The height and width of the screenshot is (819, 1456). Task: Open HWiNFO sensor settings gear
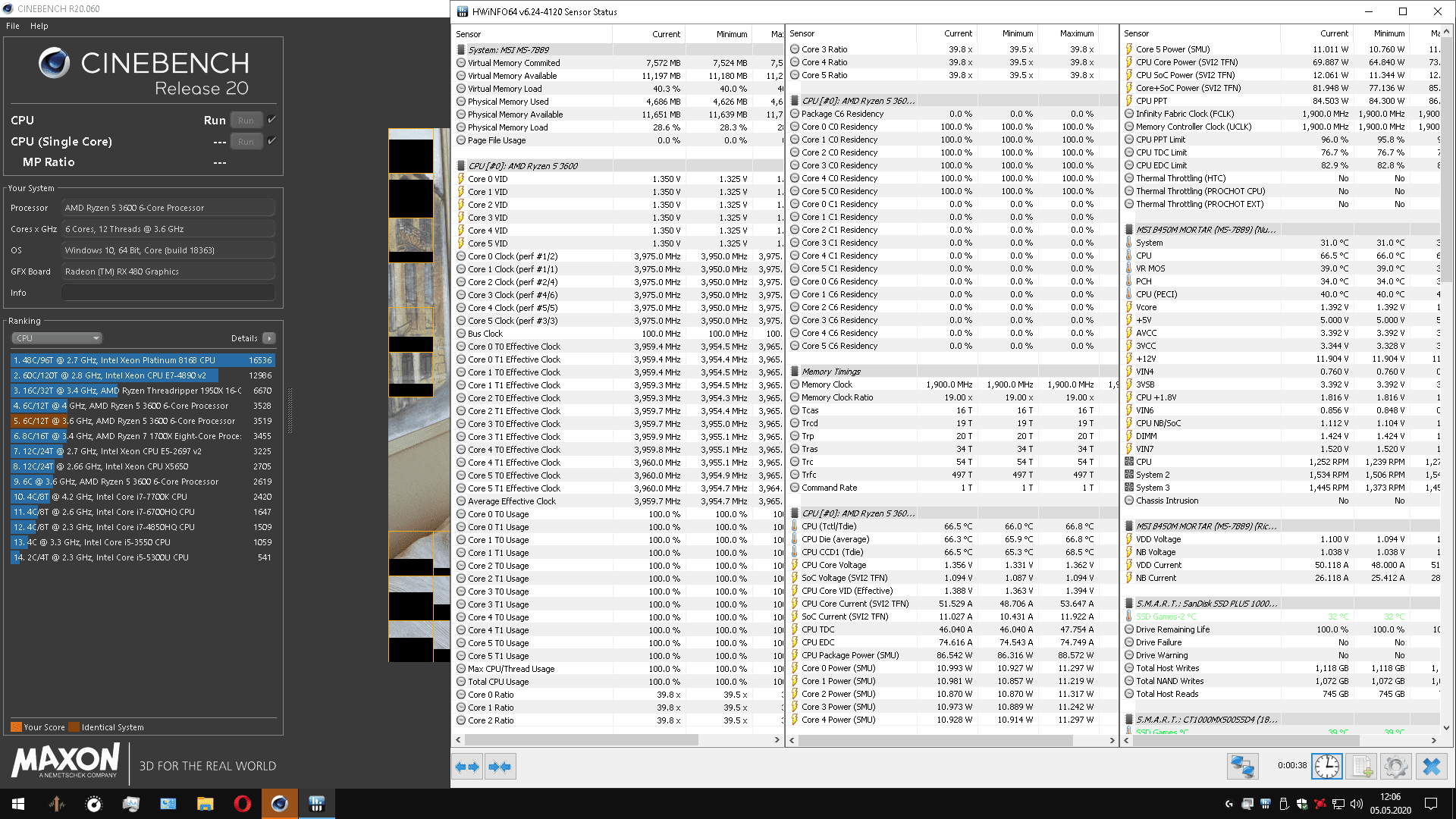click(x=1396, y=767)
